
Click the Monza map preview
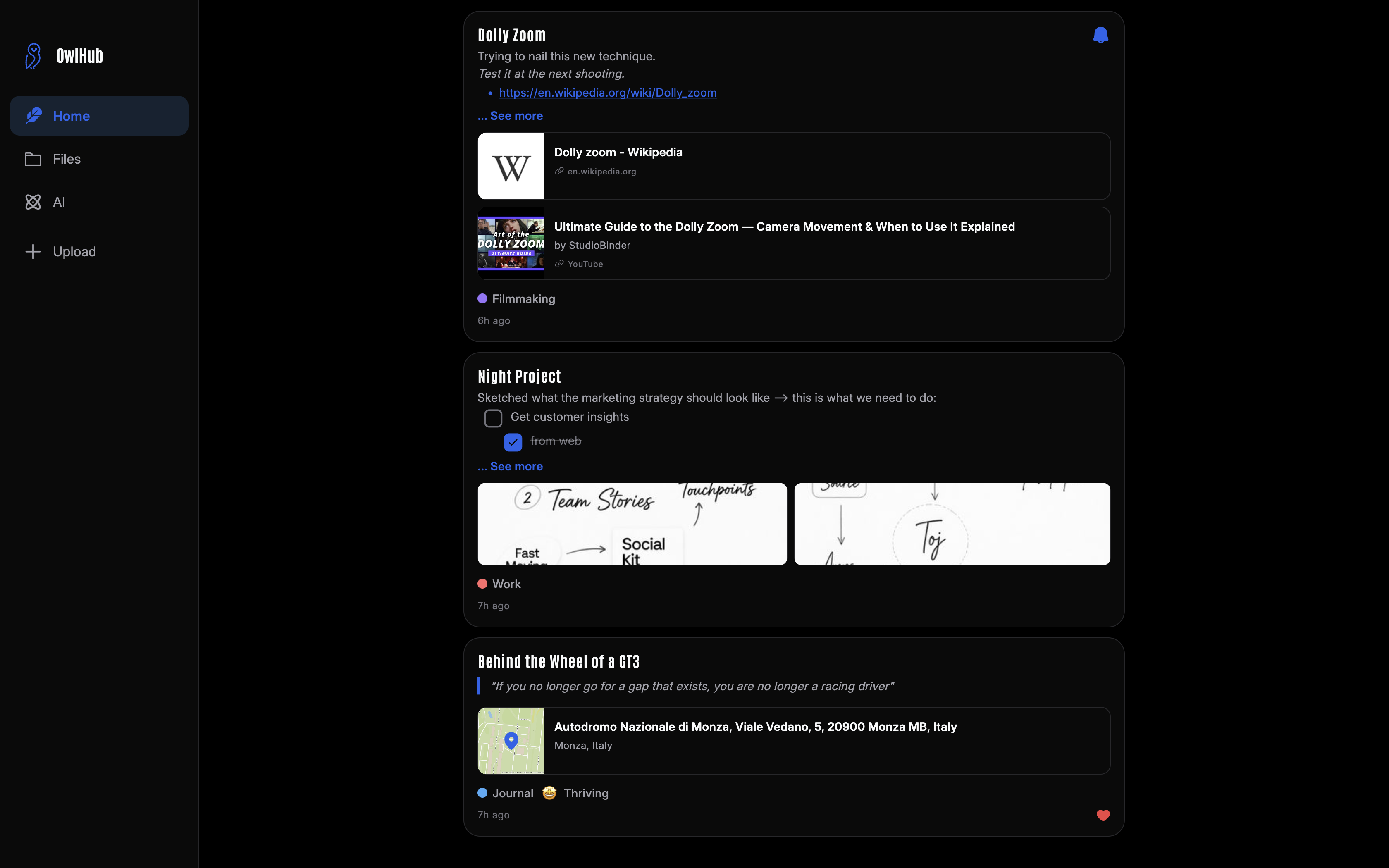511,741
